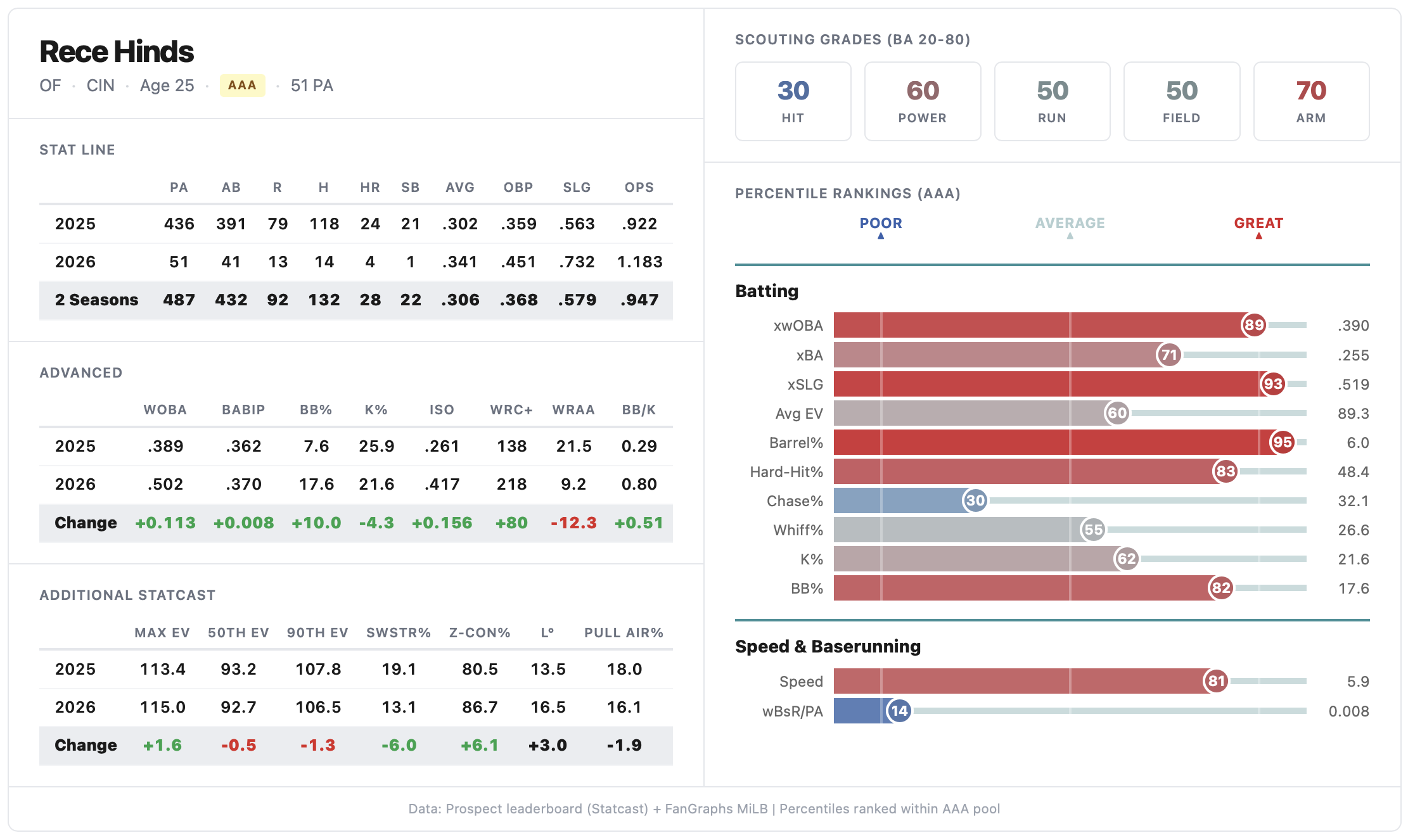Select the 70 ARM scouting grade card
Viewport: 1408px width, 840px height.
[x=1310, y=101]
